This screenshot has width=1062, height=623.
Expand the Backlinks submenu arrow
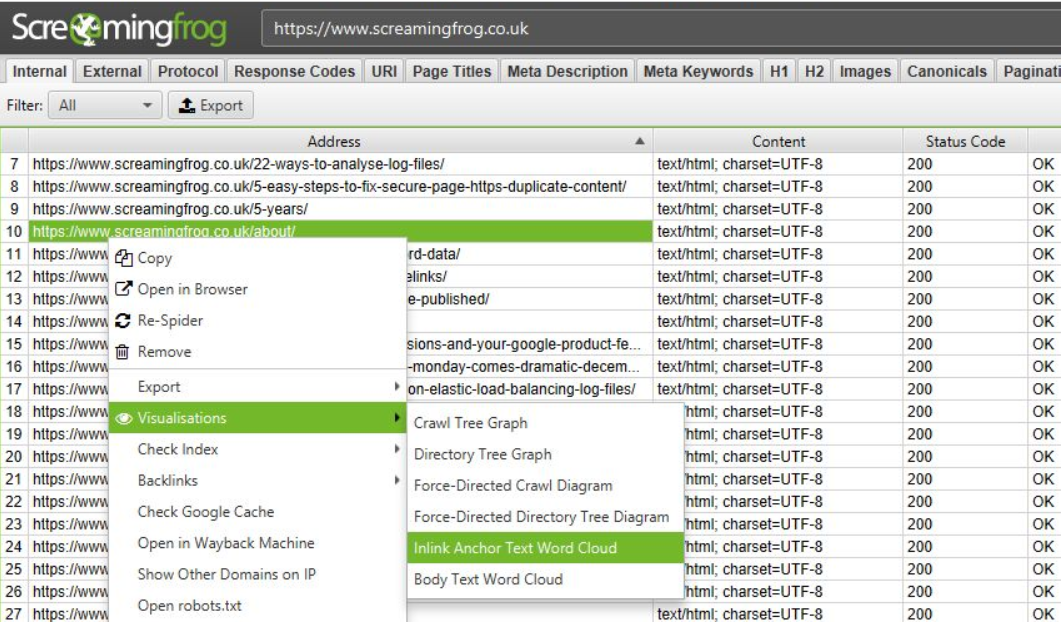click(397, 479)
